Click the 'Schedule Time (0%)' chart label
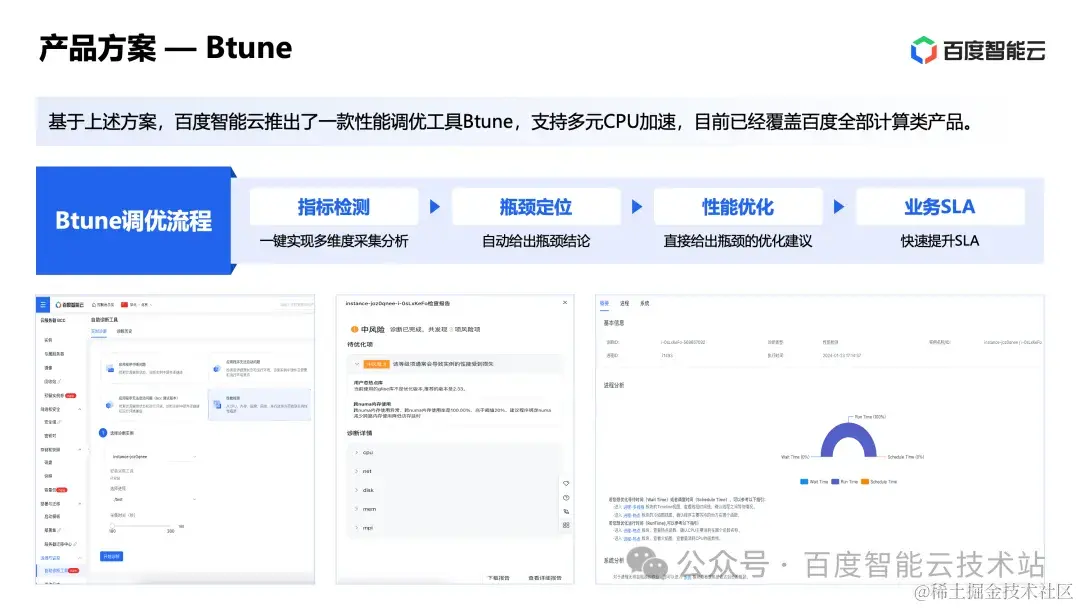This screenshot has width=1080, height=608. [x=905, y=457]
